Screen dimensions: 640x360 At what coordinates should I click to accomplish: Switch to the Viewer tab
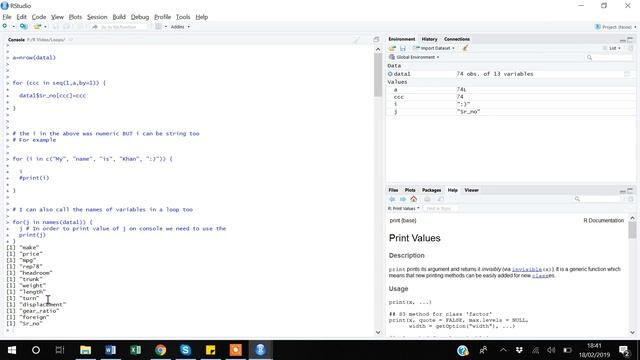[471, 190]
